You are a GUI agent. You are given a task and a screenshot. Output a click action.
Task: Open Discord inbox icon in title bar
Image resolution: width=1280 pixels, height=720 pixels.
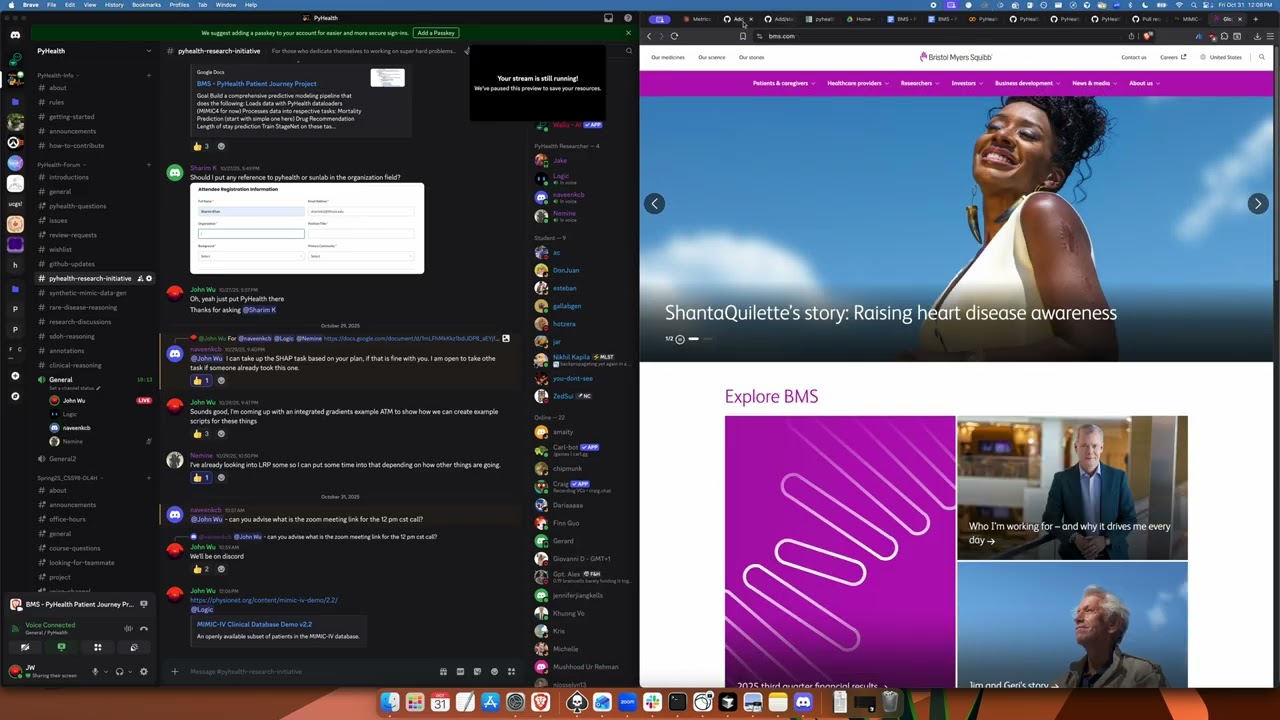pyautogui.click(x=608, y=18)
